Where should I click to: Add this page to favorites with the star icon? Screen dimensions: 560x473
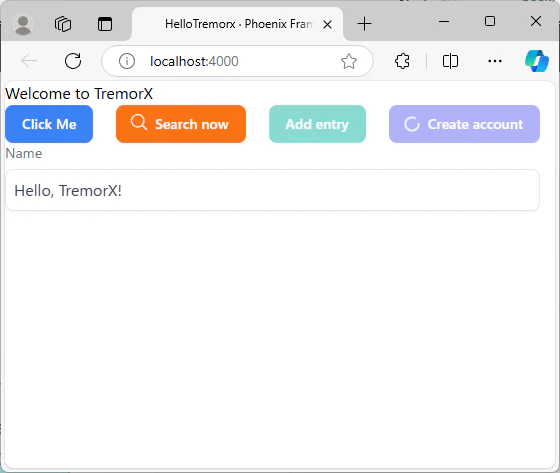click(349, 61)
